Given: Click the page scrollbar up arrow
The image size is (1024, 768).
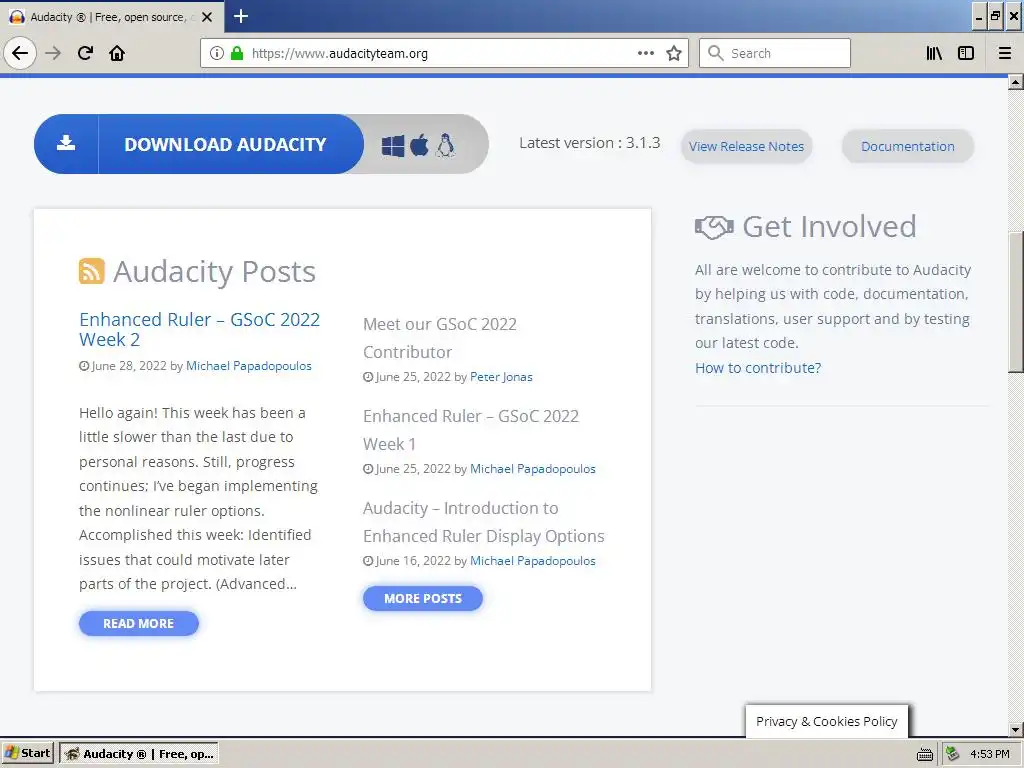Looking at the screenshot, I should coord(1016,82).
